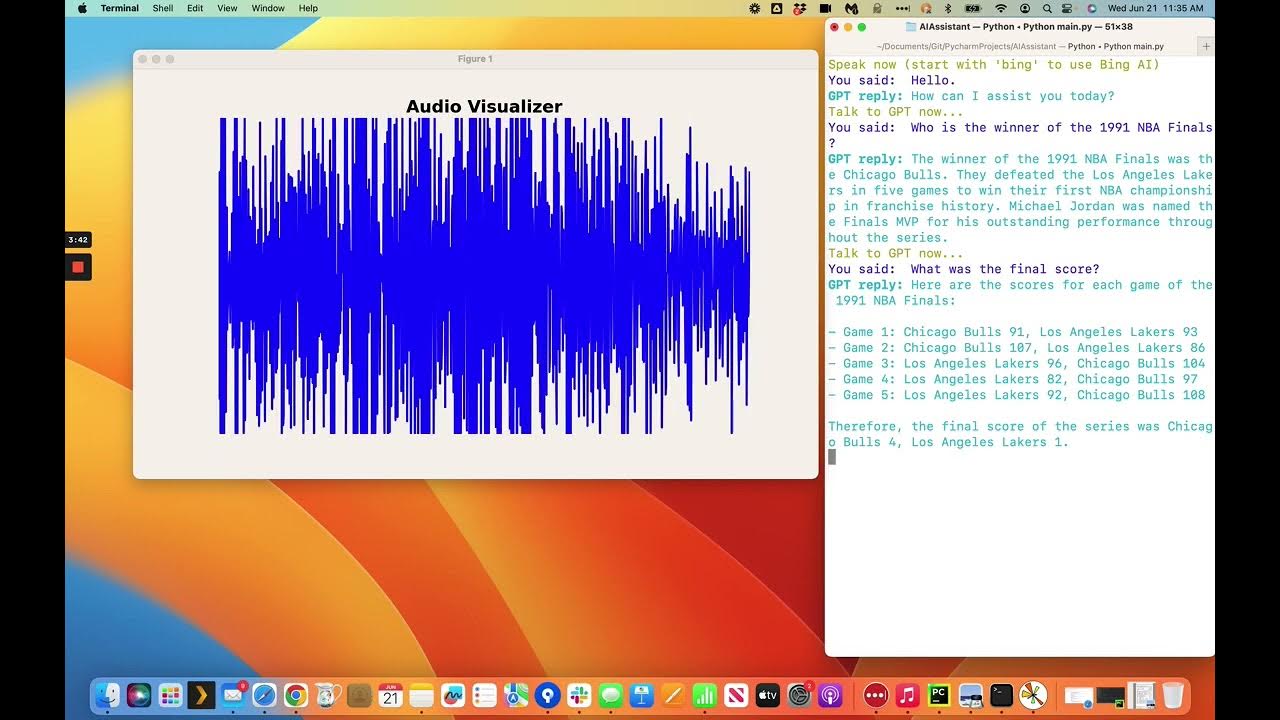Click the Figure 1 window title bar
Viewport: 1280px width, 720px height.
(475, 59)
